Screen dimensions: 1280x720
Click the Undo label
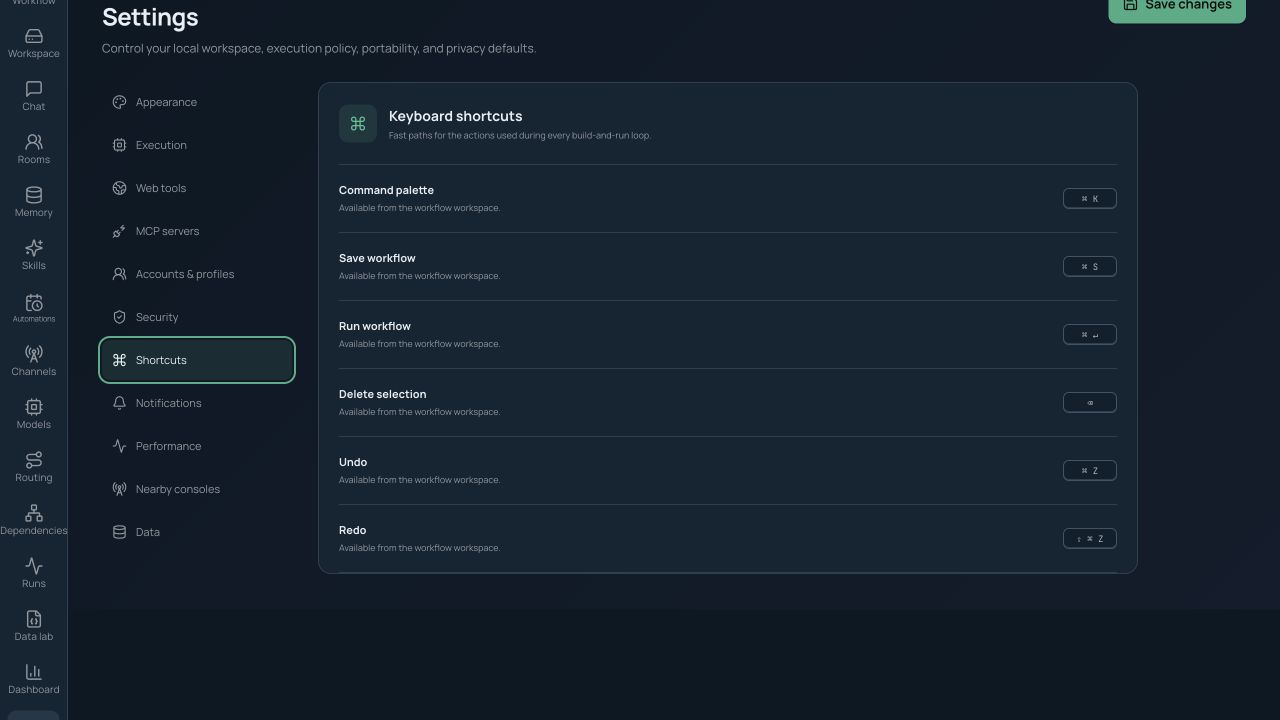pos(353,462)
